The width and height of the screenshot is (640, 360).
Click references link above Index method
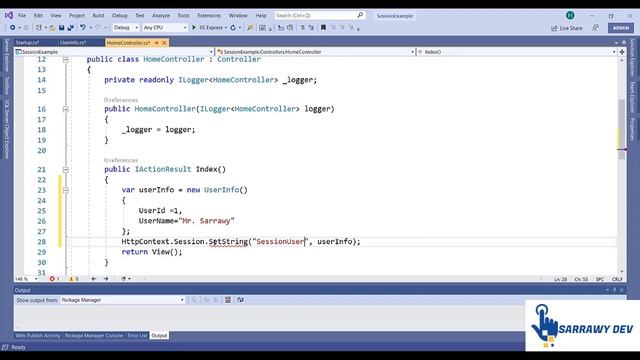pyautogui.click(x=121, y=160)
